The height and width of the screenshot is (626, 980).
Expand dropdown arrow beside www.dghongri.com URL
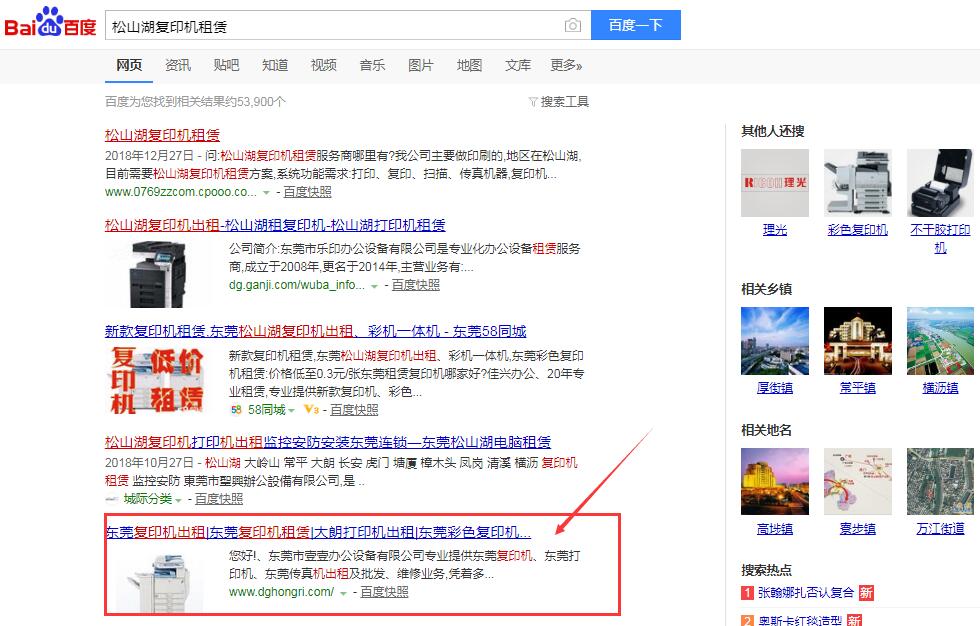click(x=343, y=592)
